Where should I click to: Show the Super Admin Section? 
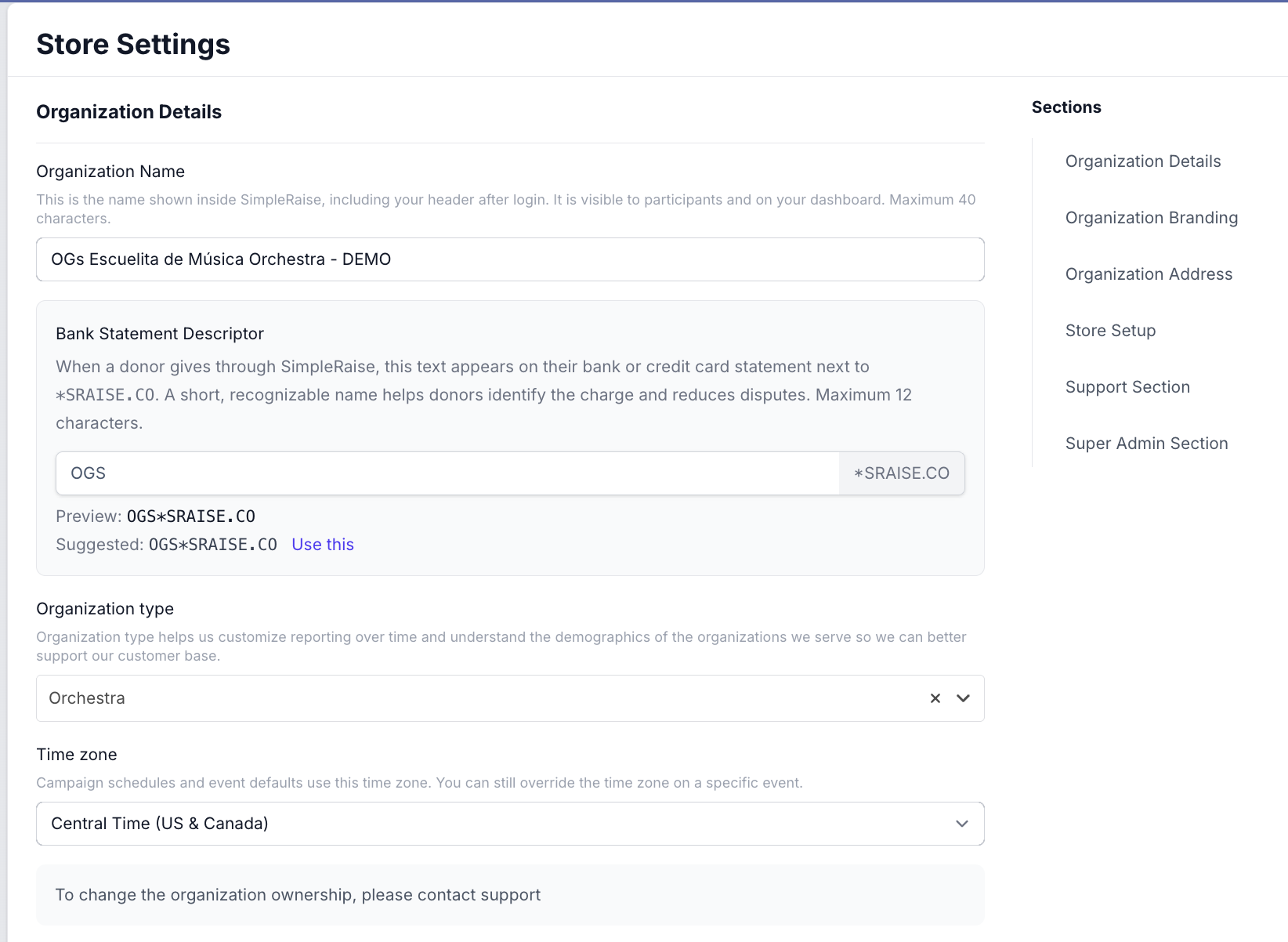1146,444
